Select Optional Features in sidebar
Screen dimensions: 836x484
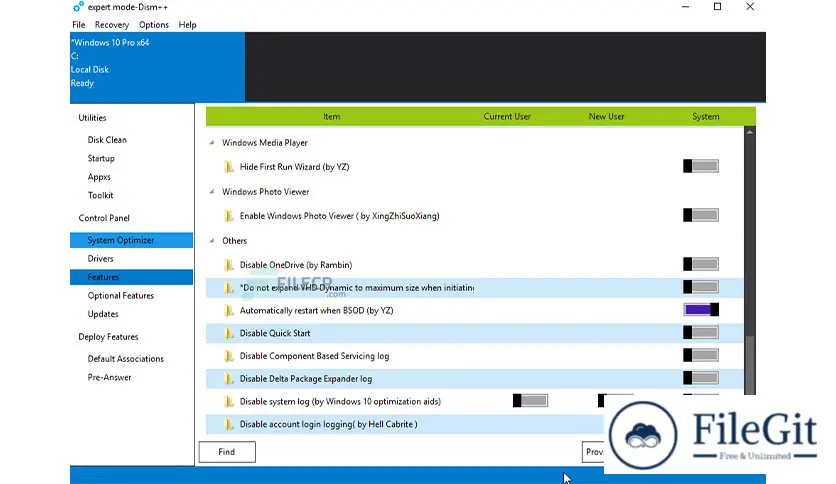point(121,296)
